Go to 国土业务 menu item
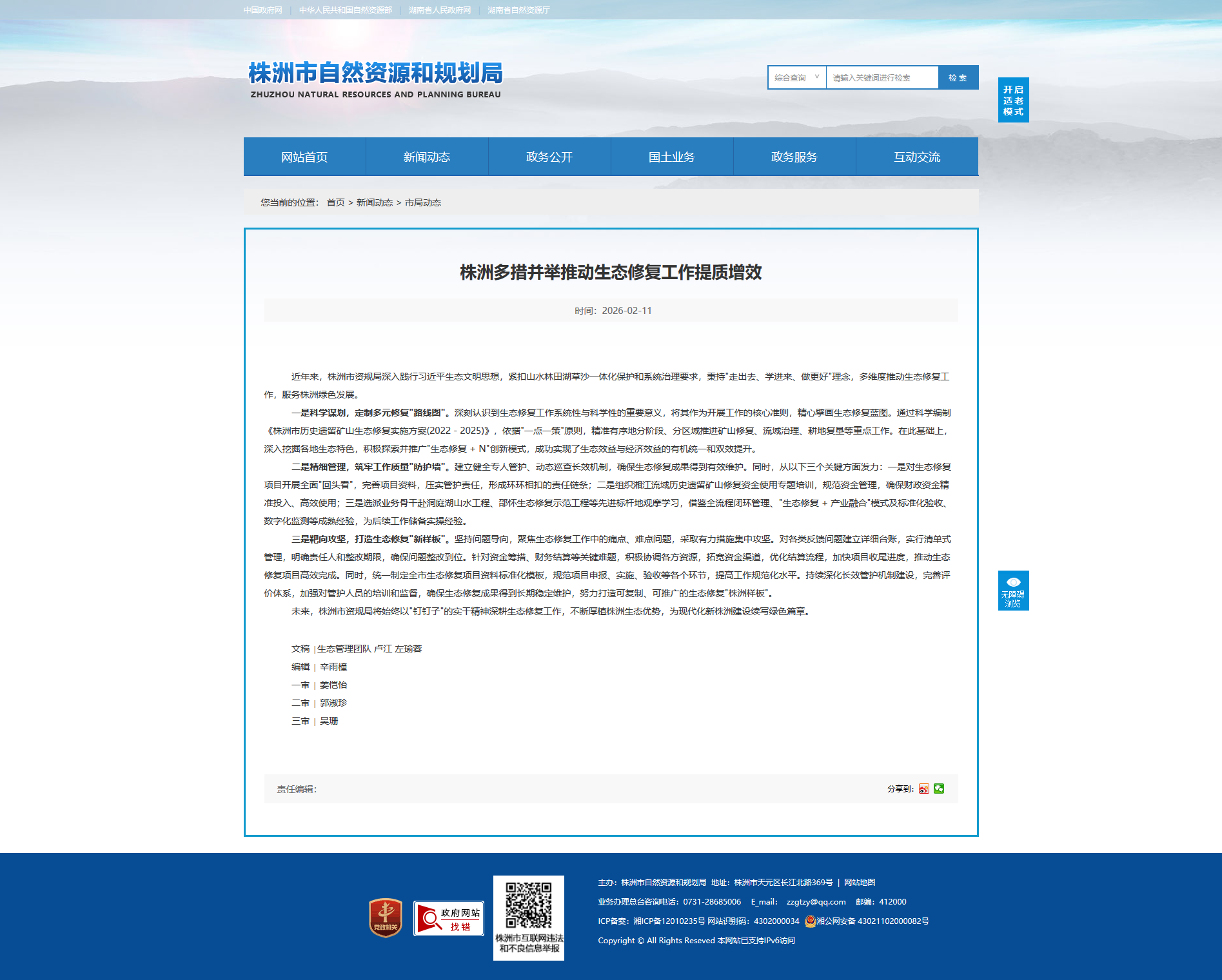Image resolution: width=1222 pixels, height=980 pixels. (672, 157)
